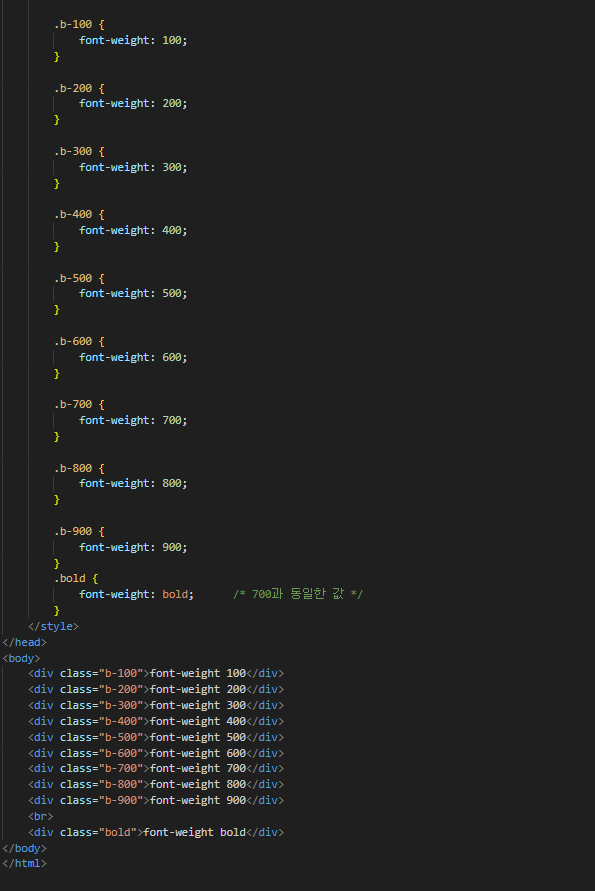Viewport: 595px width, 891px height.
Task: Click the font-weight: 100 declaration
Action: 133,40
